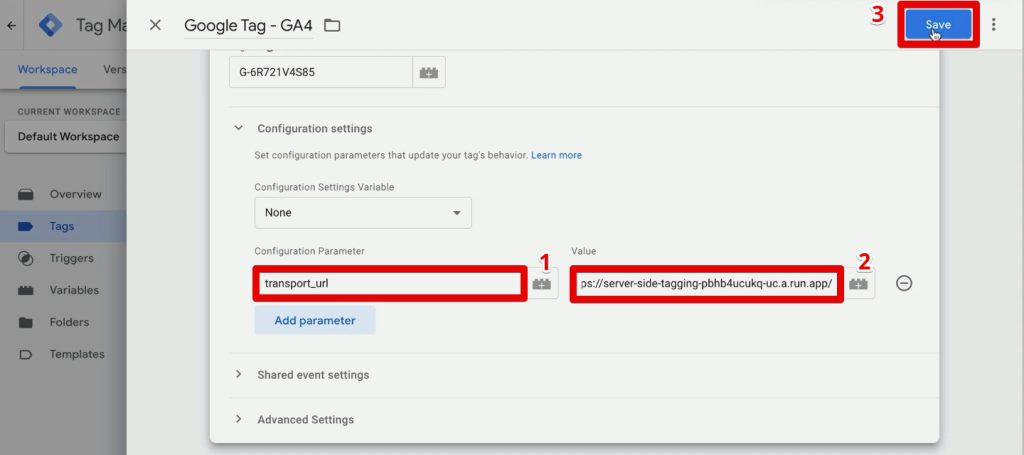The width and height of the screenshot is (1024, 455).
Task: Click the Tag Manager logo
Action: point(50,25)
